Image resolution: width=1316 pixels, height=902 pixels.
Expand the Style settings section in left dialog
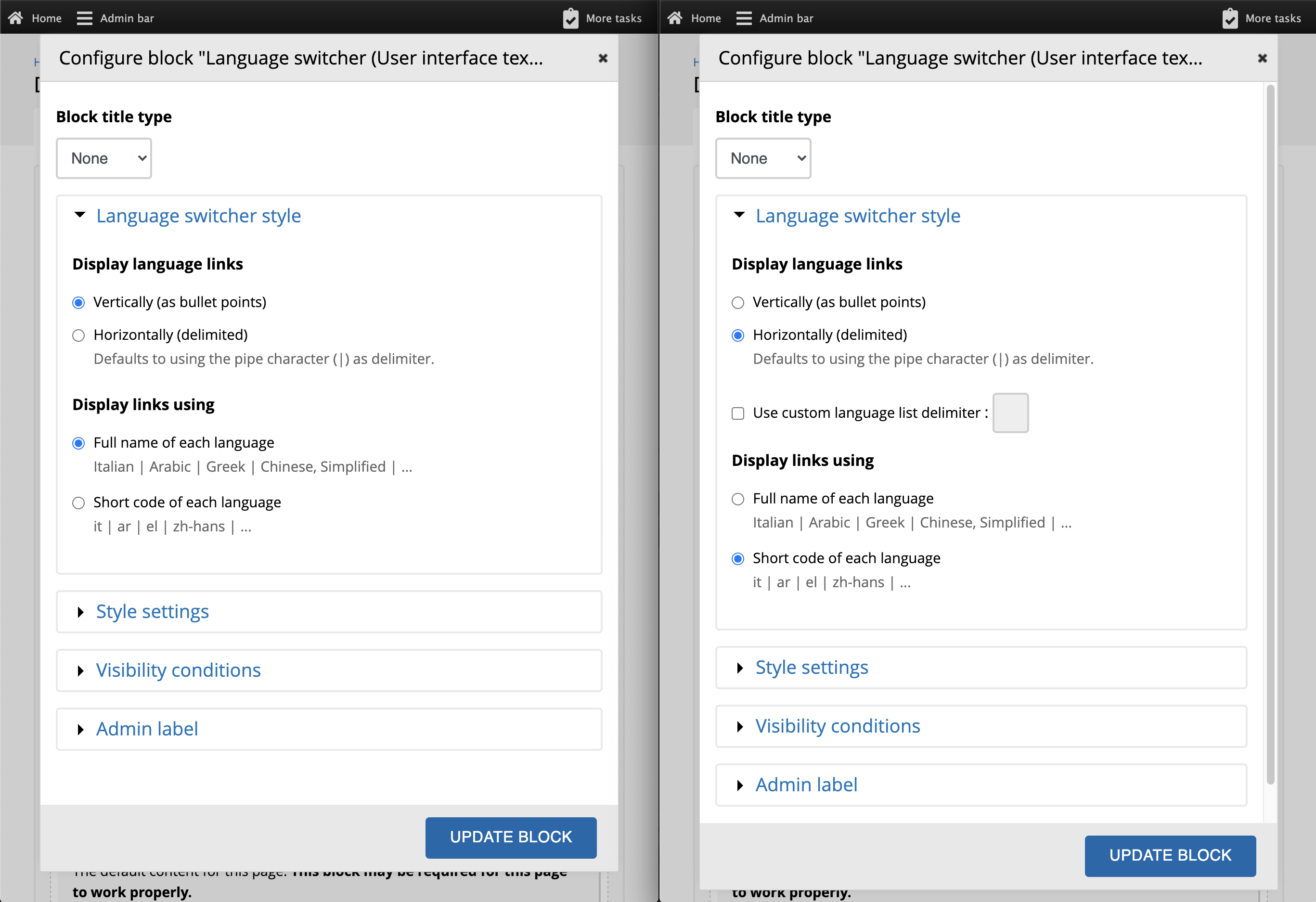[x=152, y=612]
